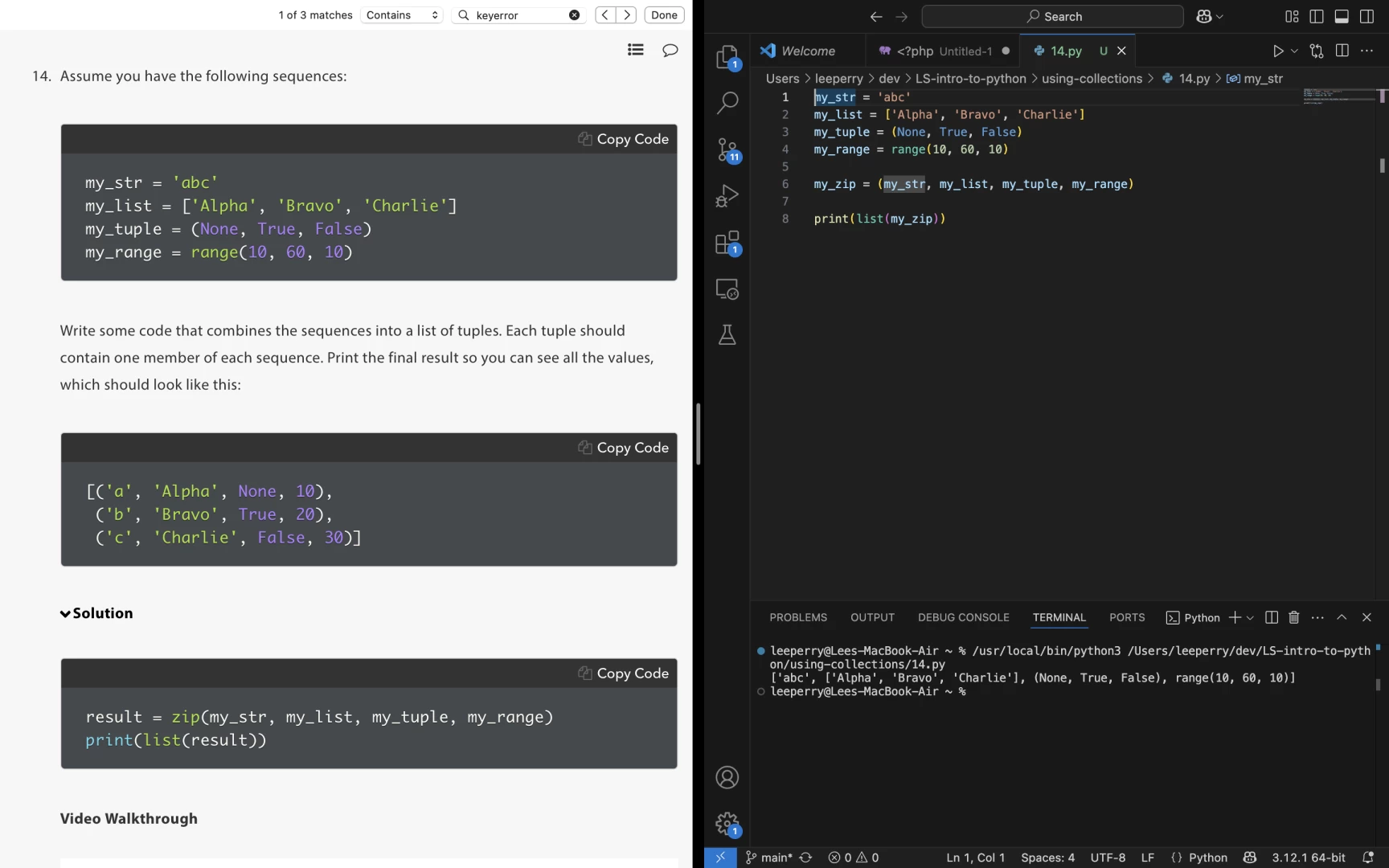The height and width of the screenshot is (868, 1389).
Task: Select the Run and Debug icon
Action: click(x=727, y=195)
